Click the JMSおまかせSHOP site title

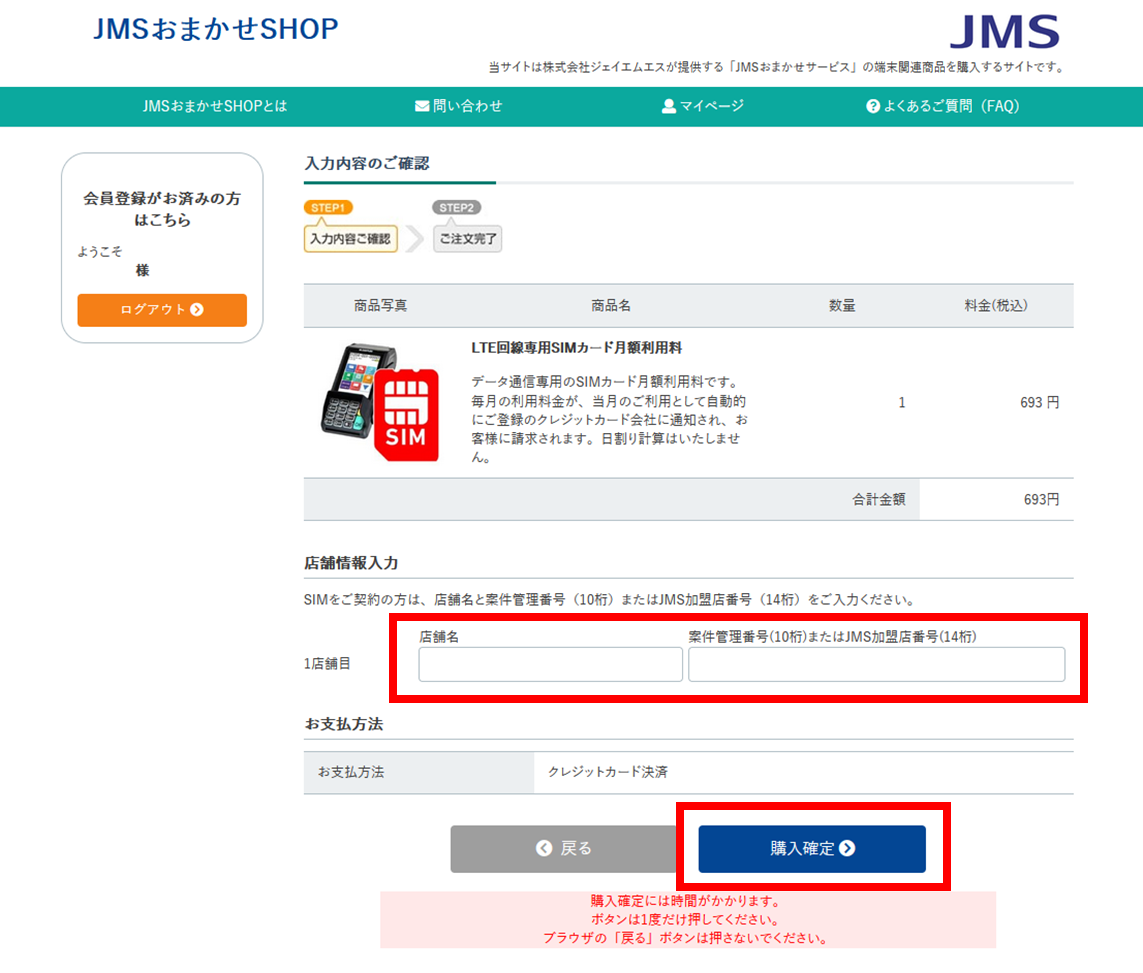(216, 29)
